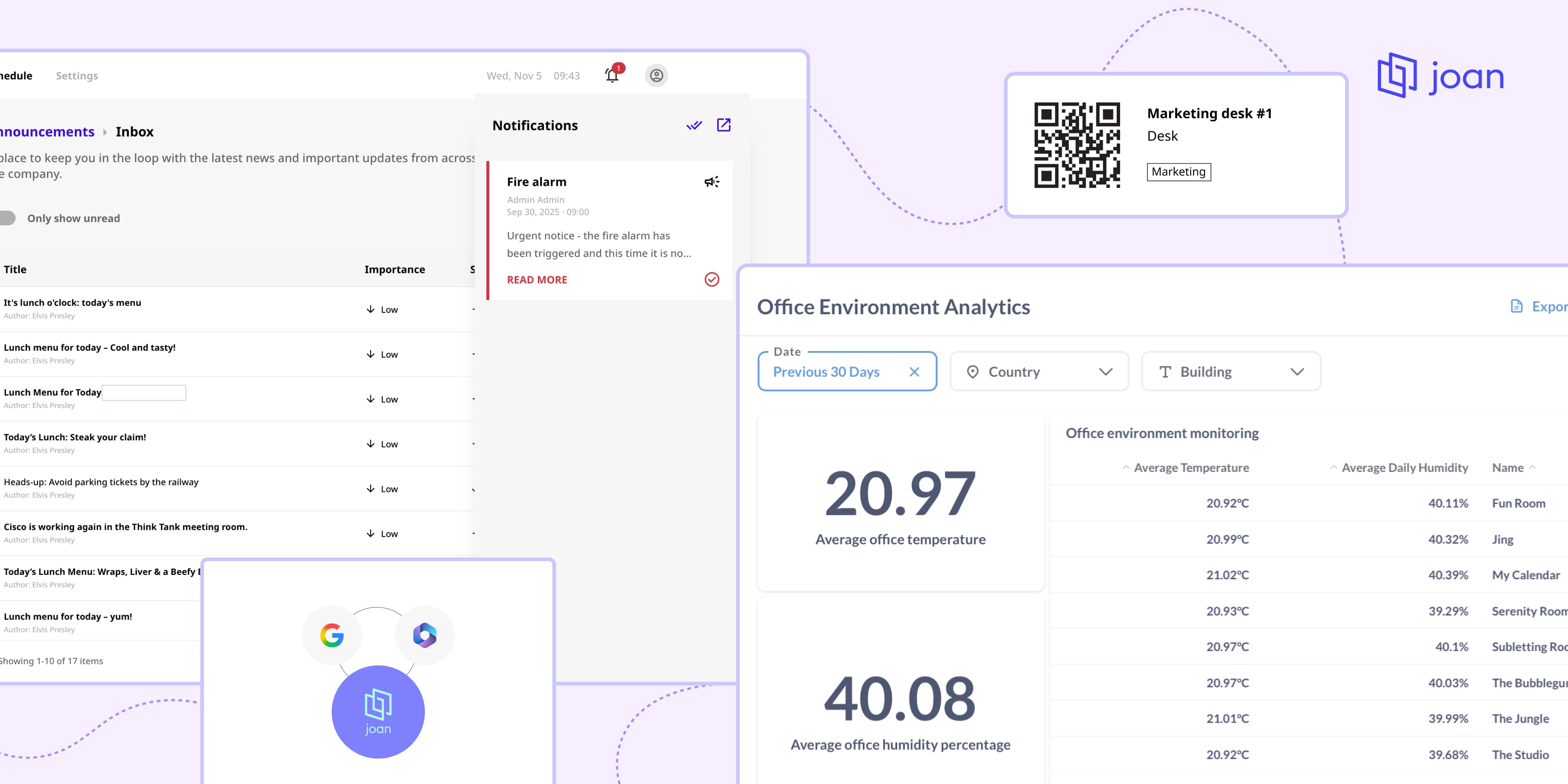Click the Microsoft 365 logo icon
Viewport: 1568px width, 784px height.
tap(424, 635)
